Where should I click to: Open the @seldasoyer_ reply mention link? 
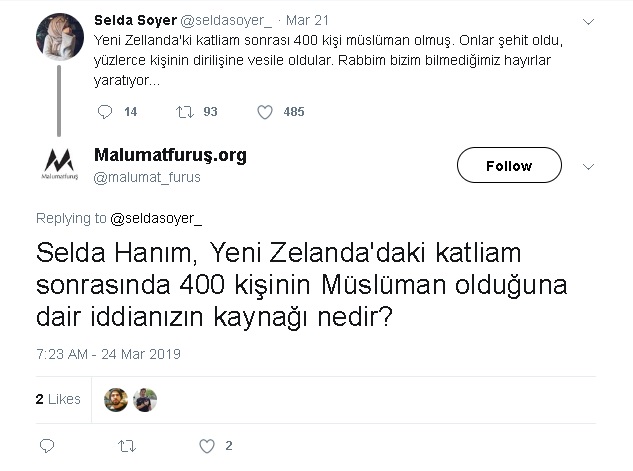pyautogui.click(x=156, y=218)
